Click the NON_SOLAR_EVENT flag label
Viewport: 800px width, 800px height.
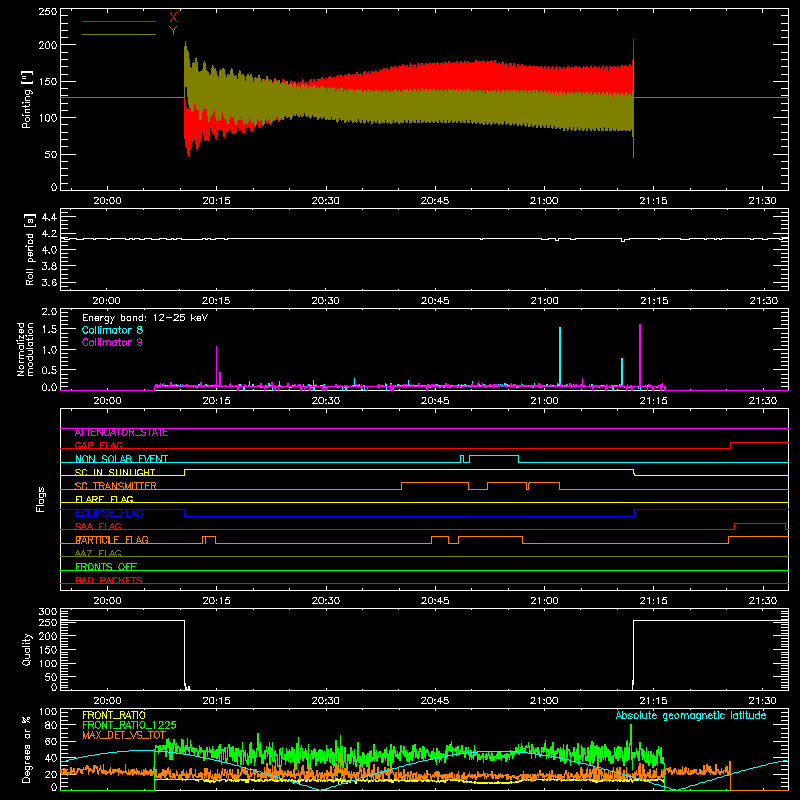tap(121, 459)
